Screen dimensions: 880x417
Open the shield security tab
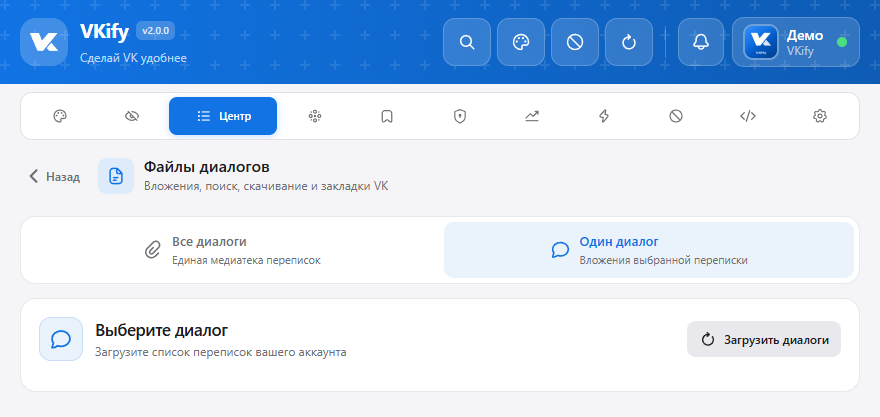(460, 116)
